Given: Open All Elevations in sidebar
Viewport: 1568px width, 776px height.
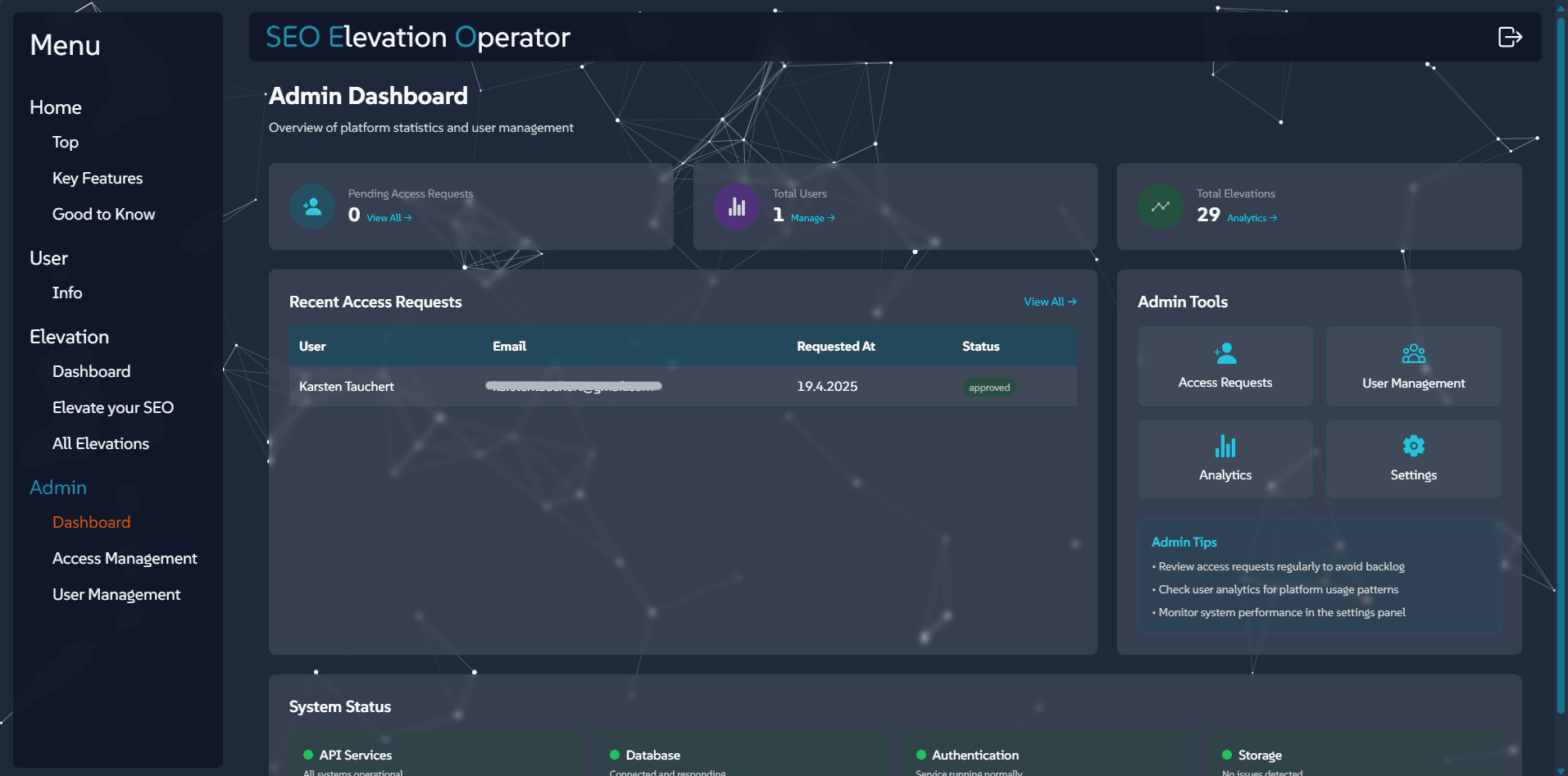Looking at the screenshot, I should click(x=101, y=443).
